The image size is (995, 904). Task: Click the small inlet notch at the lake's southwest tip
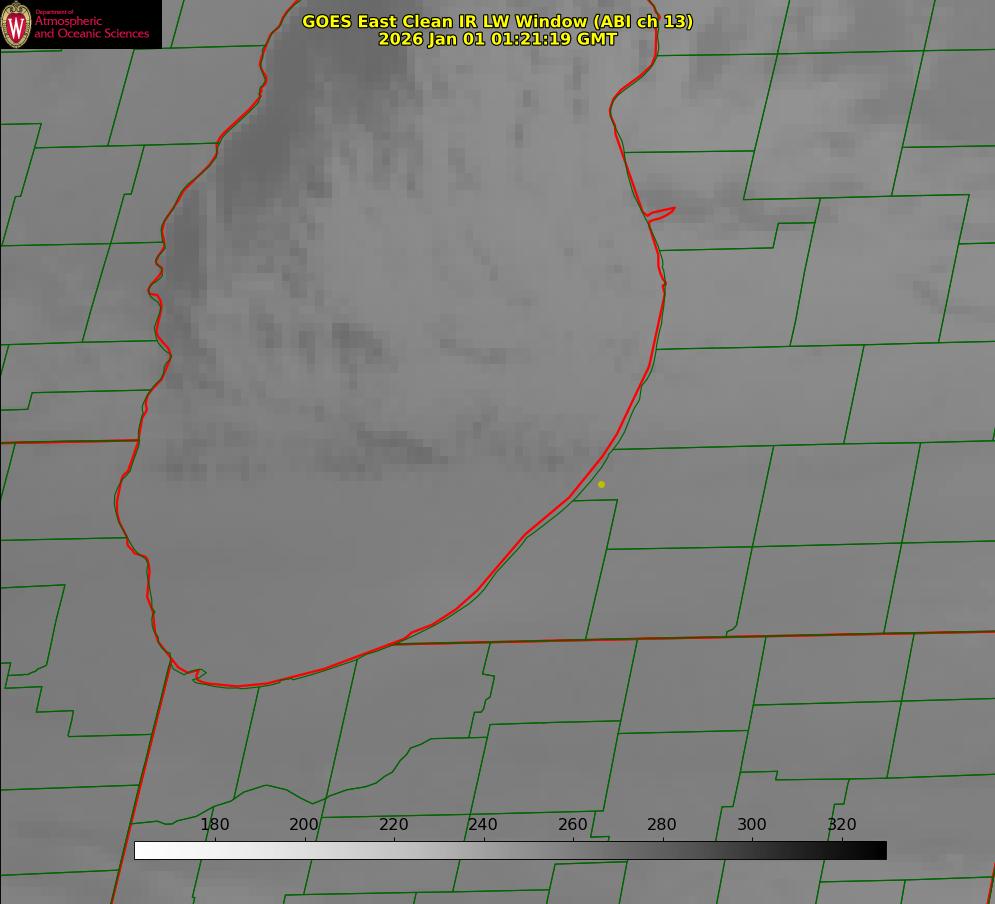click(198, 676)
